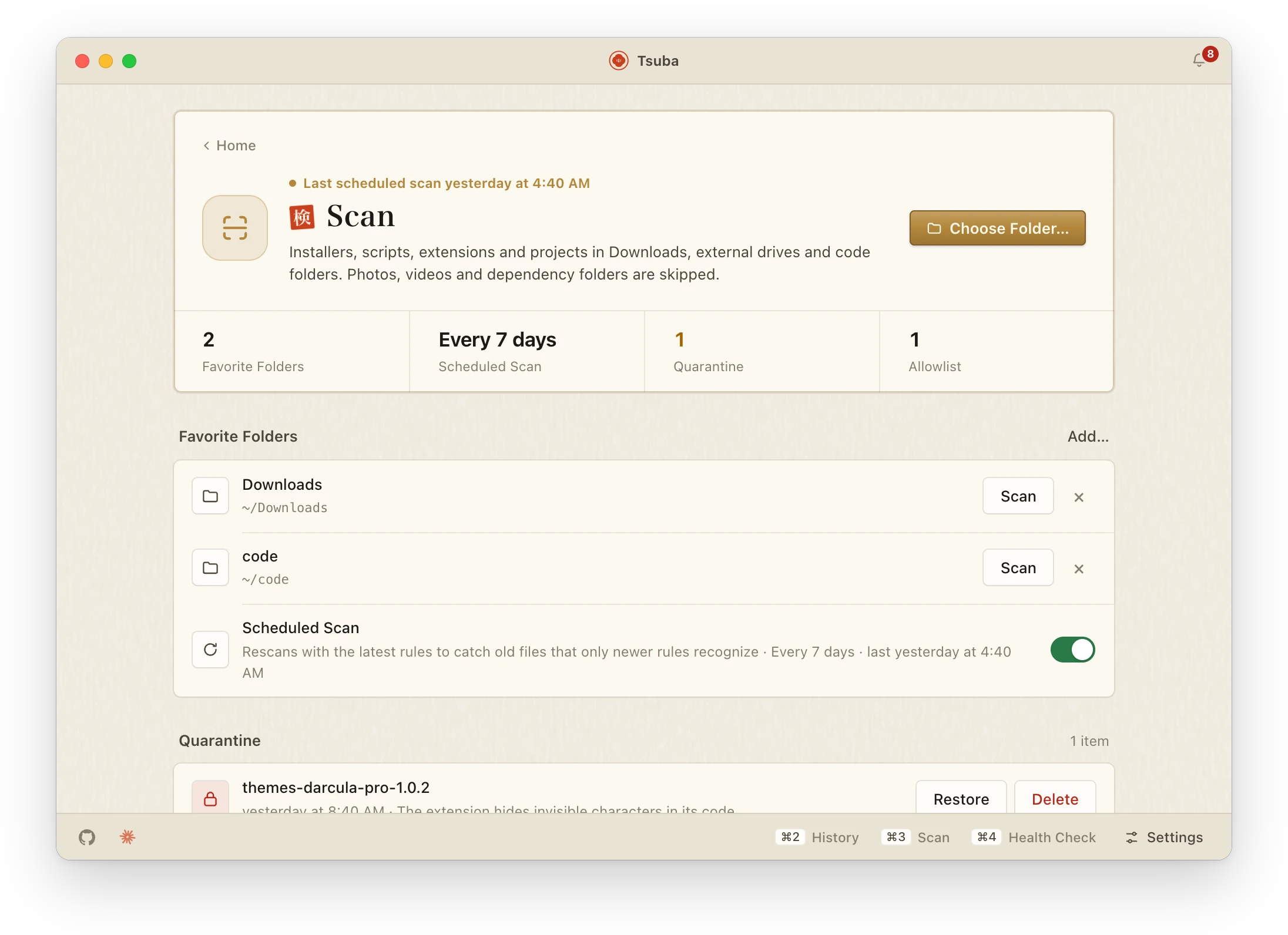Open the Choose Folder button

(x=998, y=228)
